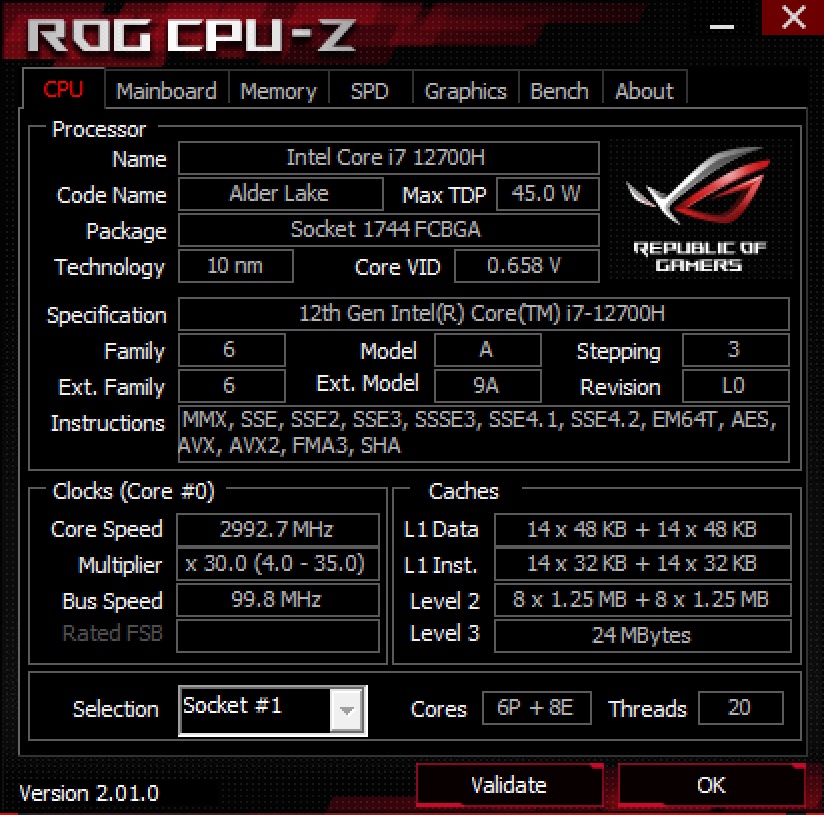Click the Instructions list box
Image resolution: width=824 pixels, height=815 pixels.
point(483,434)
